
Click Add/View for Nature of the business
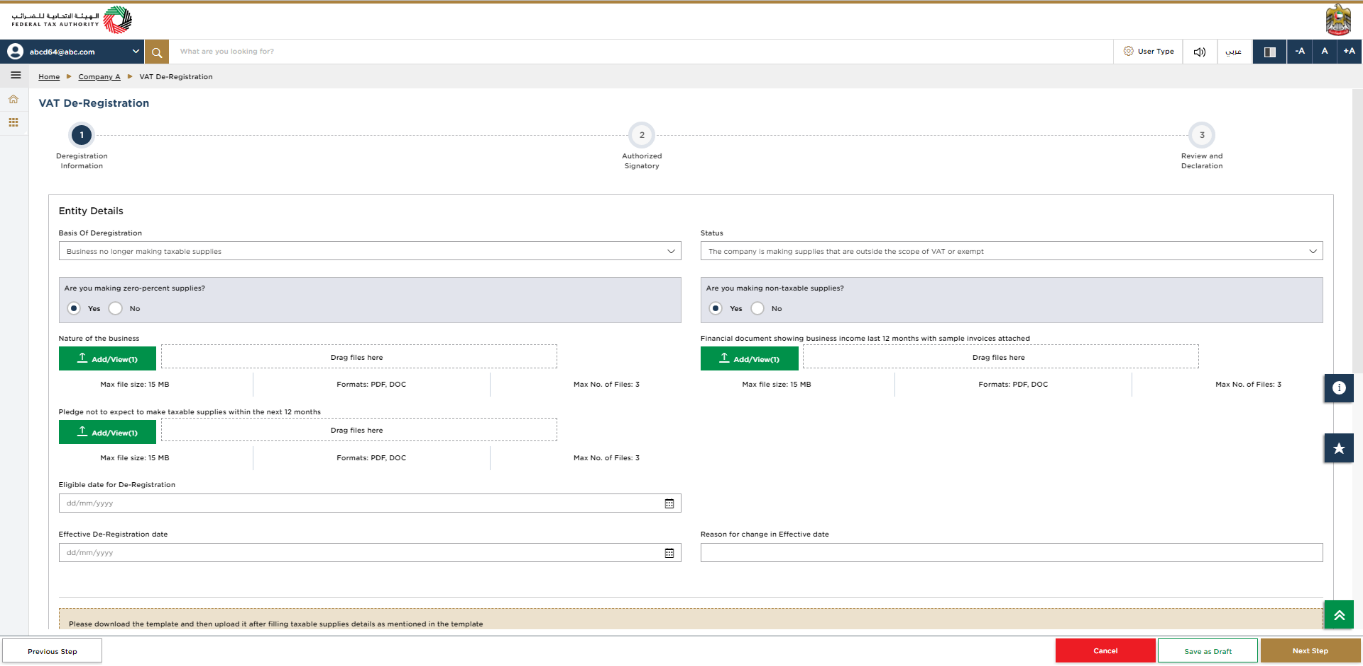(x=107, y=357)
